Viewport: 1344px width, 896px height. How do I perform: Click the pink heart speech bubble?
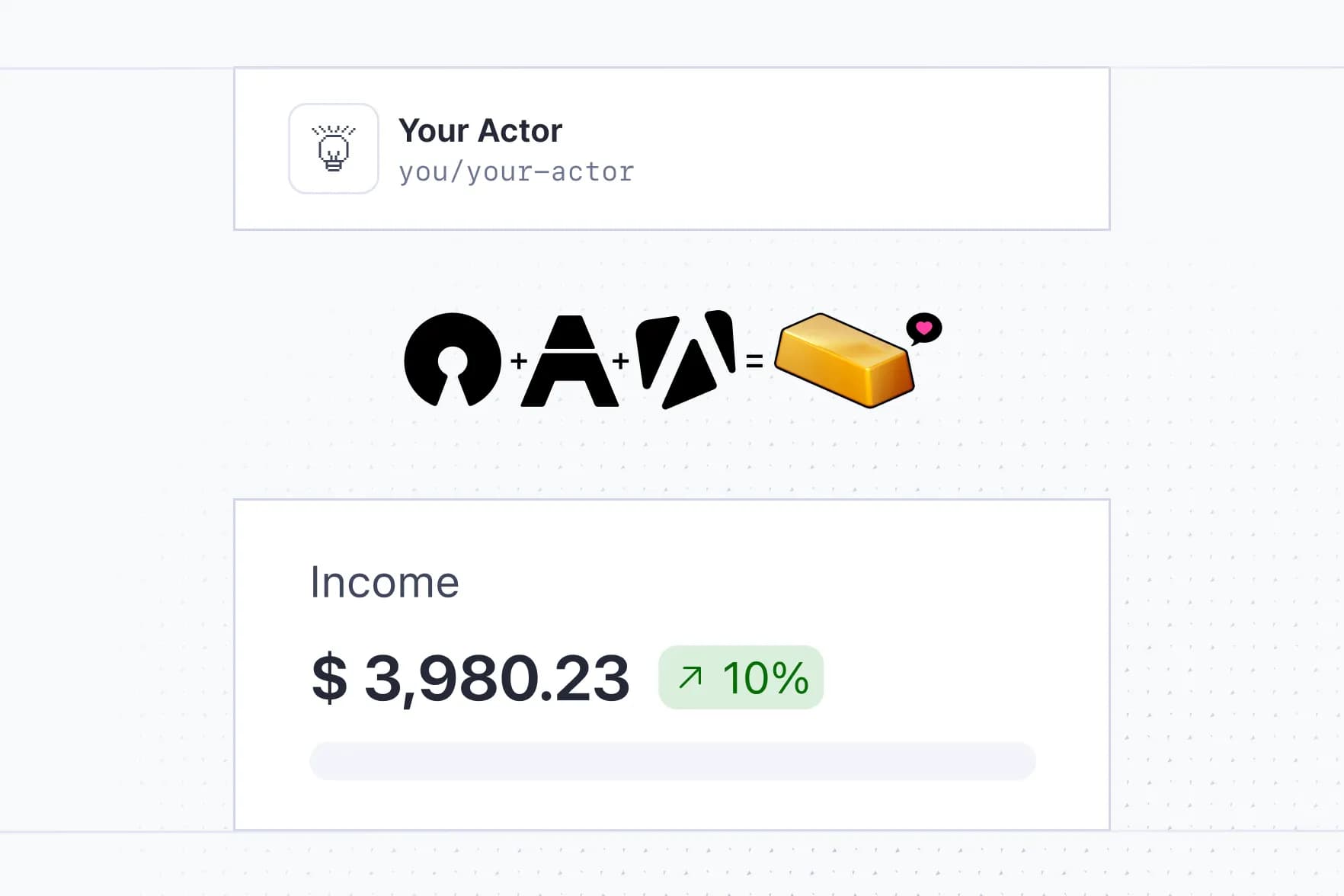click(923, 328)
